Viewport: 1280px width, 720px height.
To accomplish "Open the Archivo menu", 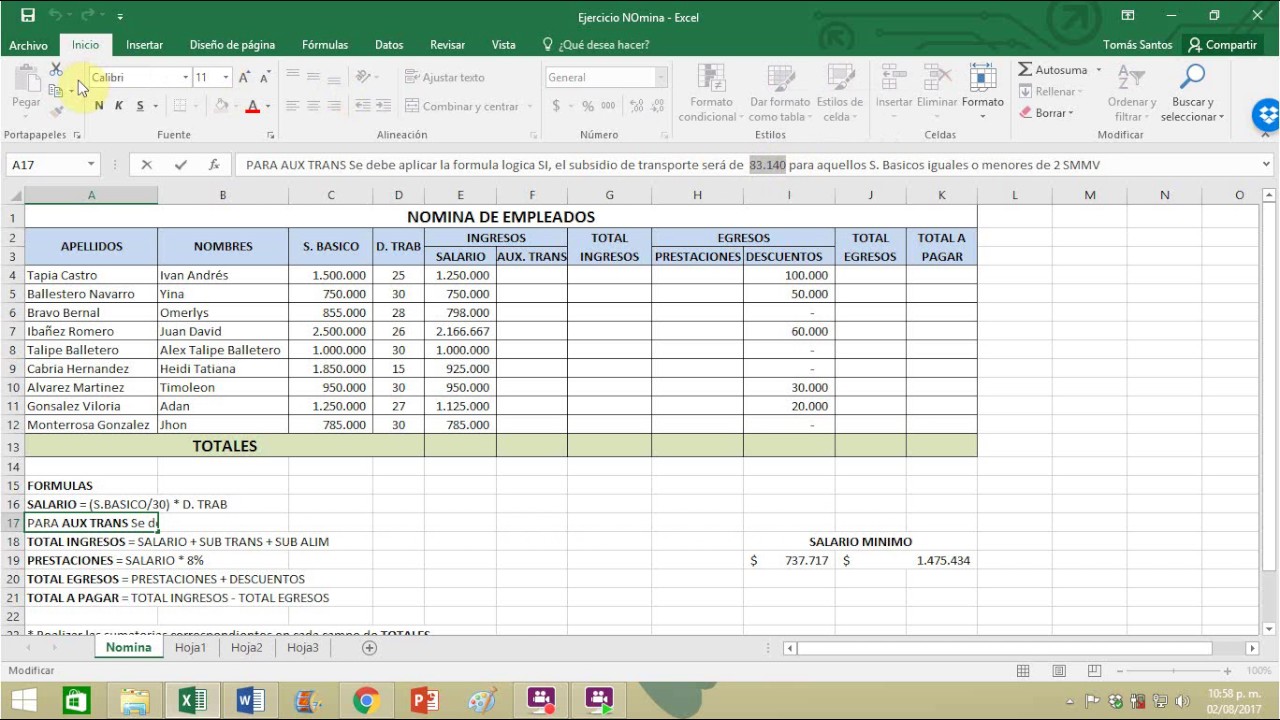I will 28,45.
